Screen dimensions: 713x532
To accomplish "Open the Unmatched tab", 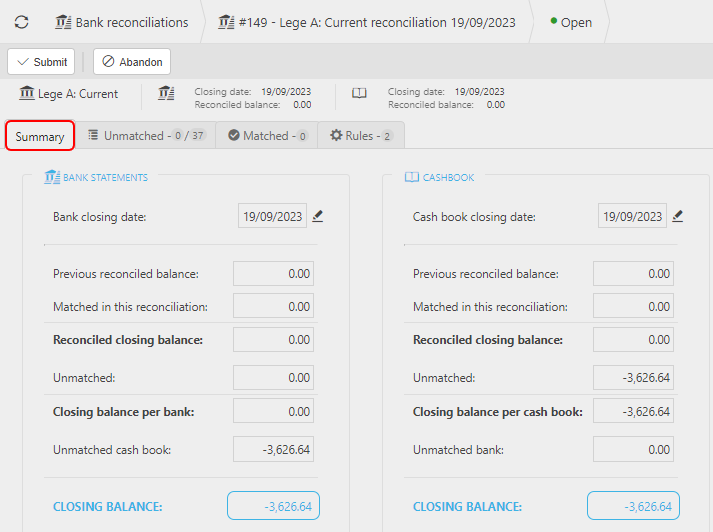I will click(x=145, y=136).
